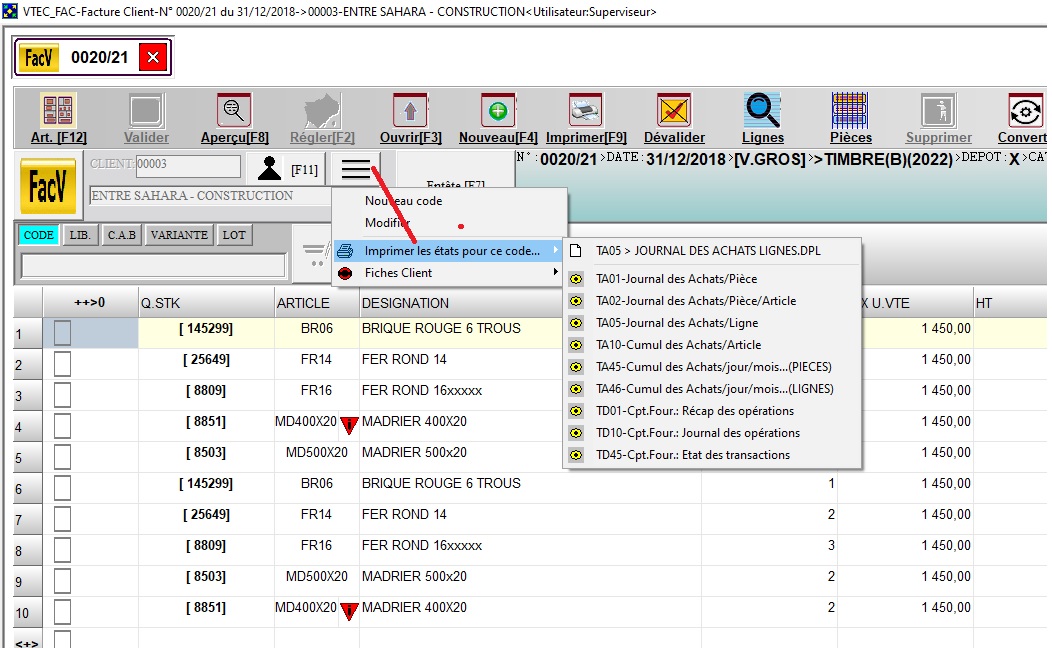
Task: Tick the checkbox in row 1
Action: 62,333
